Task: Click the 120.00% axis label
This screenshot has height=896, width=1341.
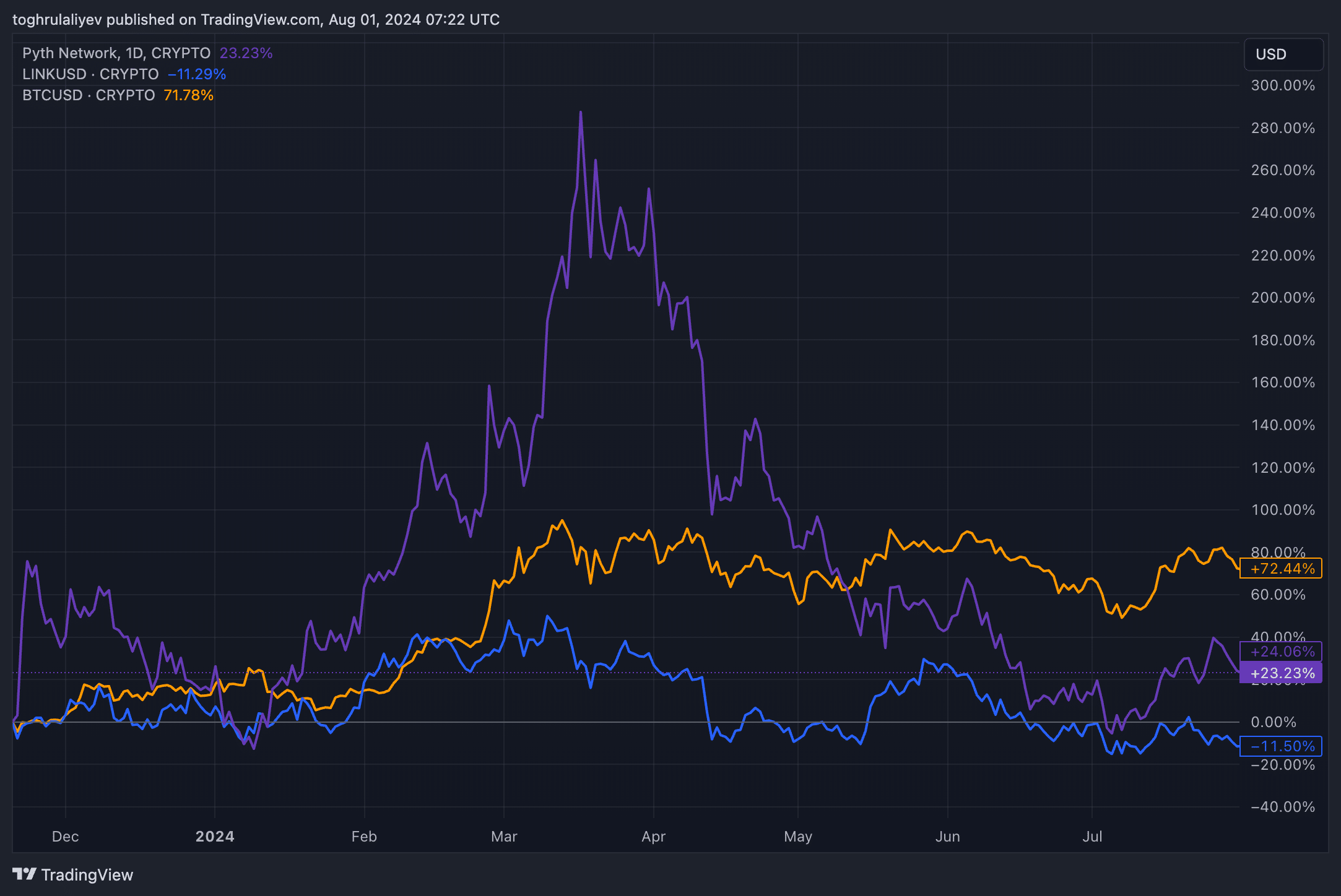Action: point(1283,468)
